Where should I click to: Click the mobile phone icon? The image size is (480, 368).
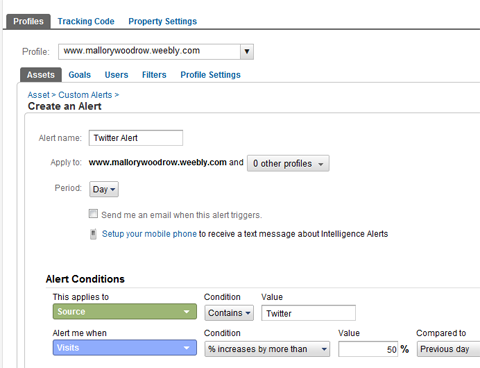pos(93,234)
